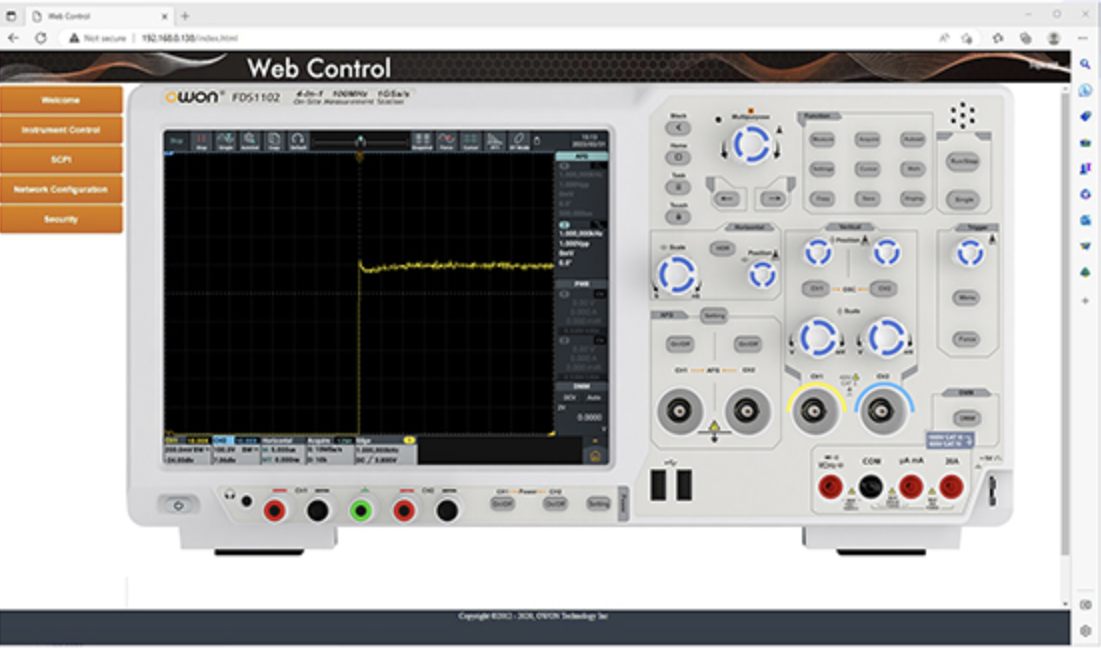The height and width of the screenshot is (649, 1101).
Task: Click the Trigger level knob
Action: [x=968, y=255]
